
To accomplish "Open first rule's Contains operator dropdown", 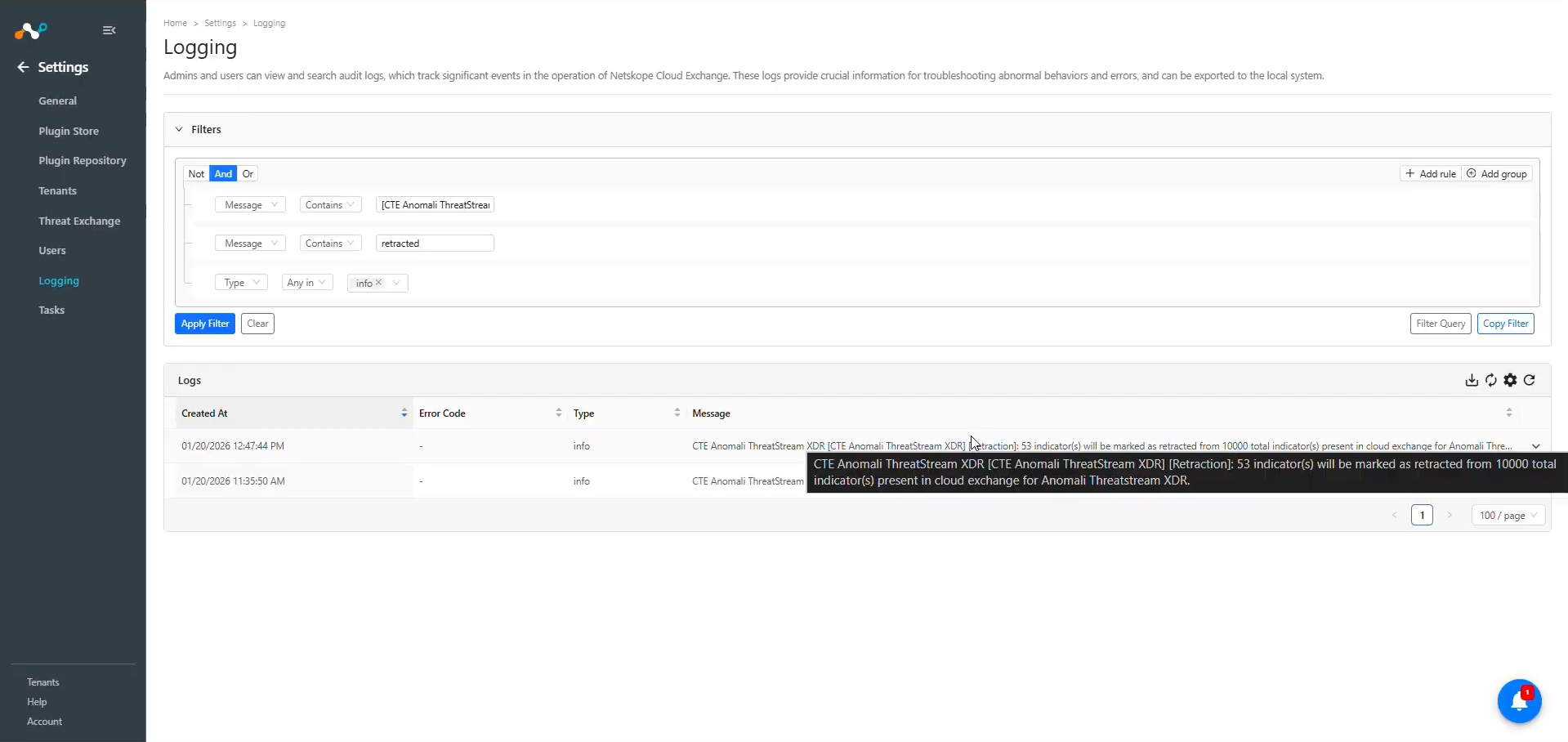I will [x=330, y=205].
